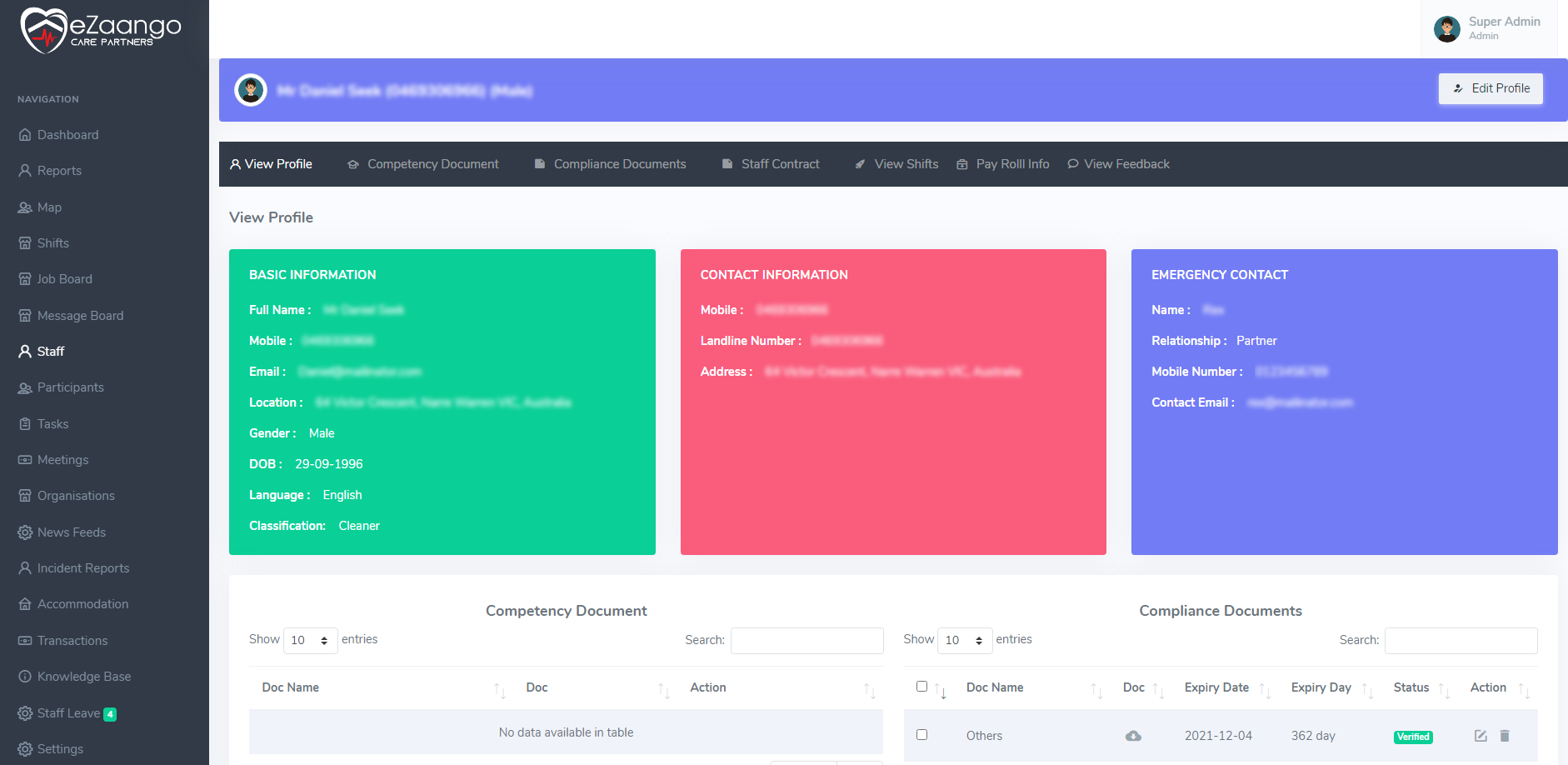
Task: Open the Show entries dropdown under Competency Document
Action: click(310, 640)
